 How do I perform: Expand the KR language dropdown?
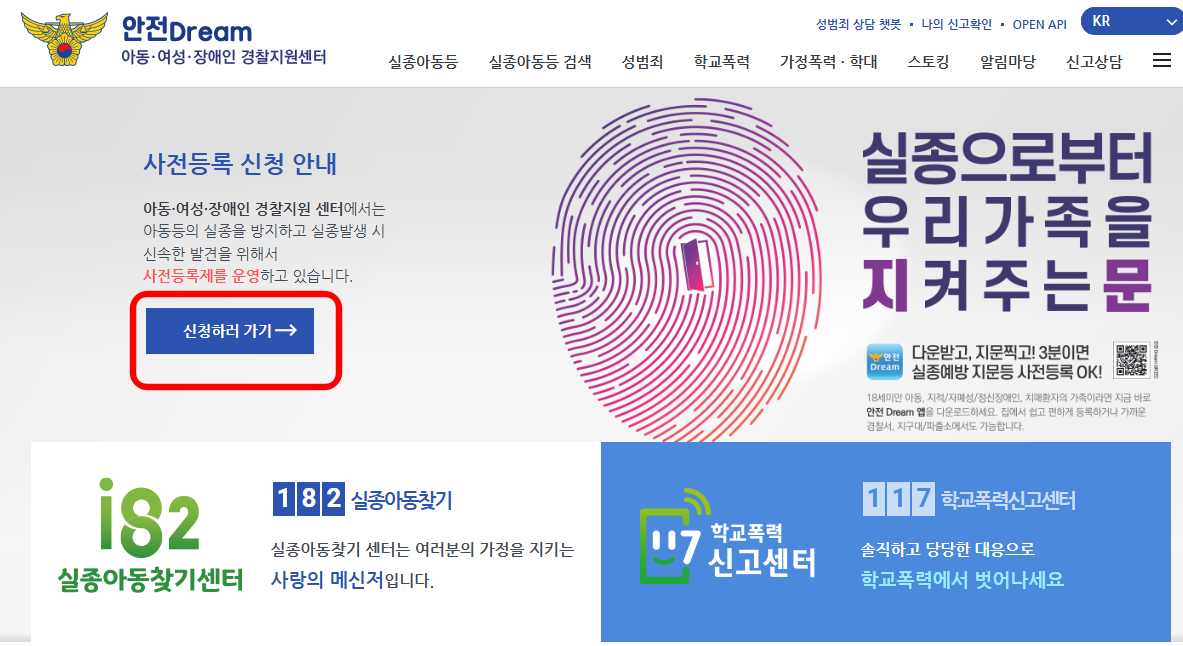1131,21
